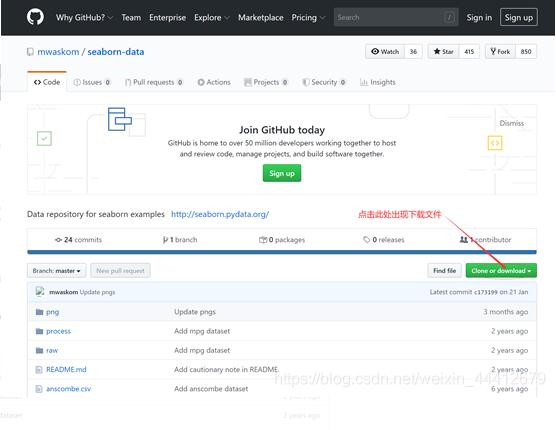Open the README.md file
The width and height of the screenshot is (556, 430).
[66, 369]
